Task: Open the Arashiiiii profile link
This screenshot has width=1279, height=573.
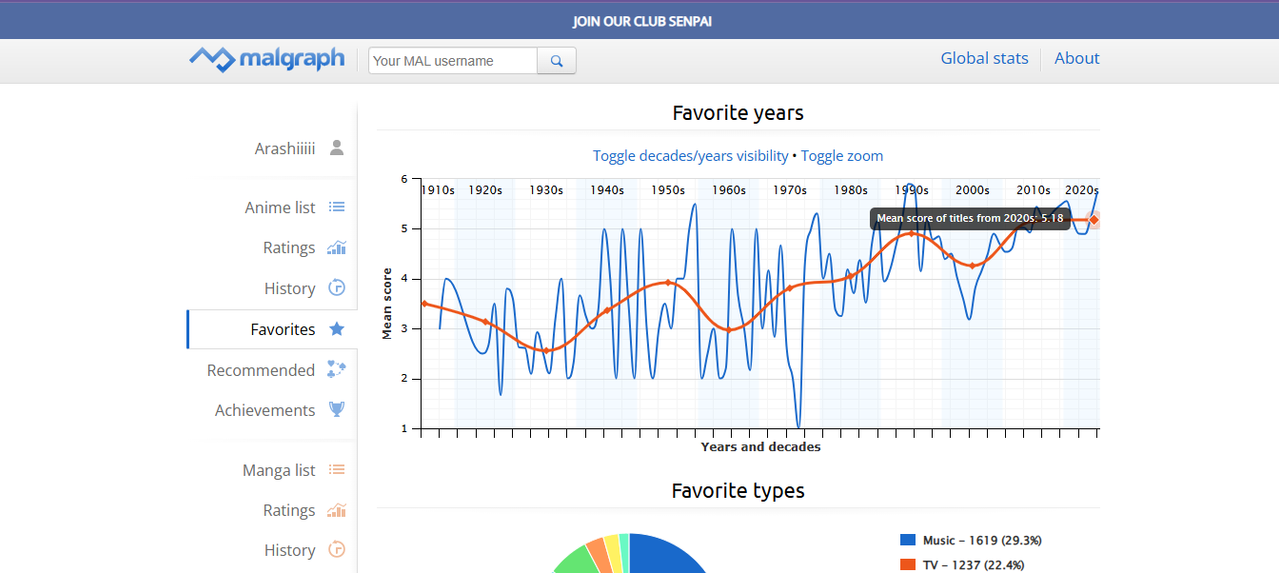Action: pyautogui.click(x=285, y=148)
